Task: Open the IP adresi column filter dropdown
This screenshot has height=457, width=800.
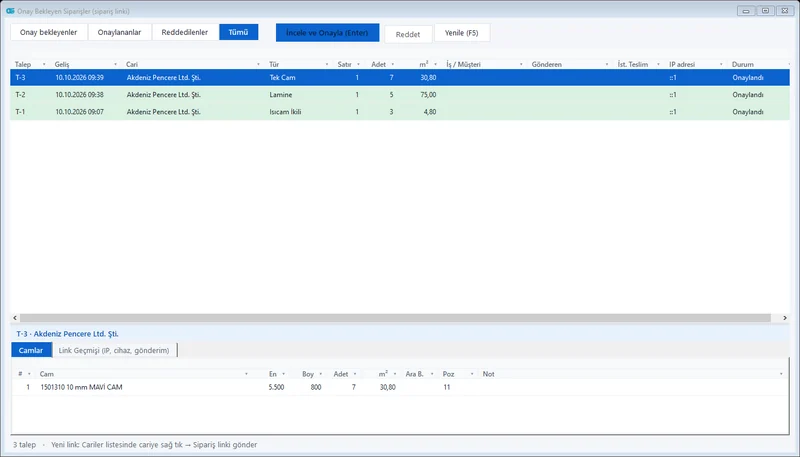Action: pos(721,64)
